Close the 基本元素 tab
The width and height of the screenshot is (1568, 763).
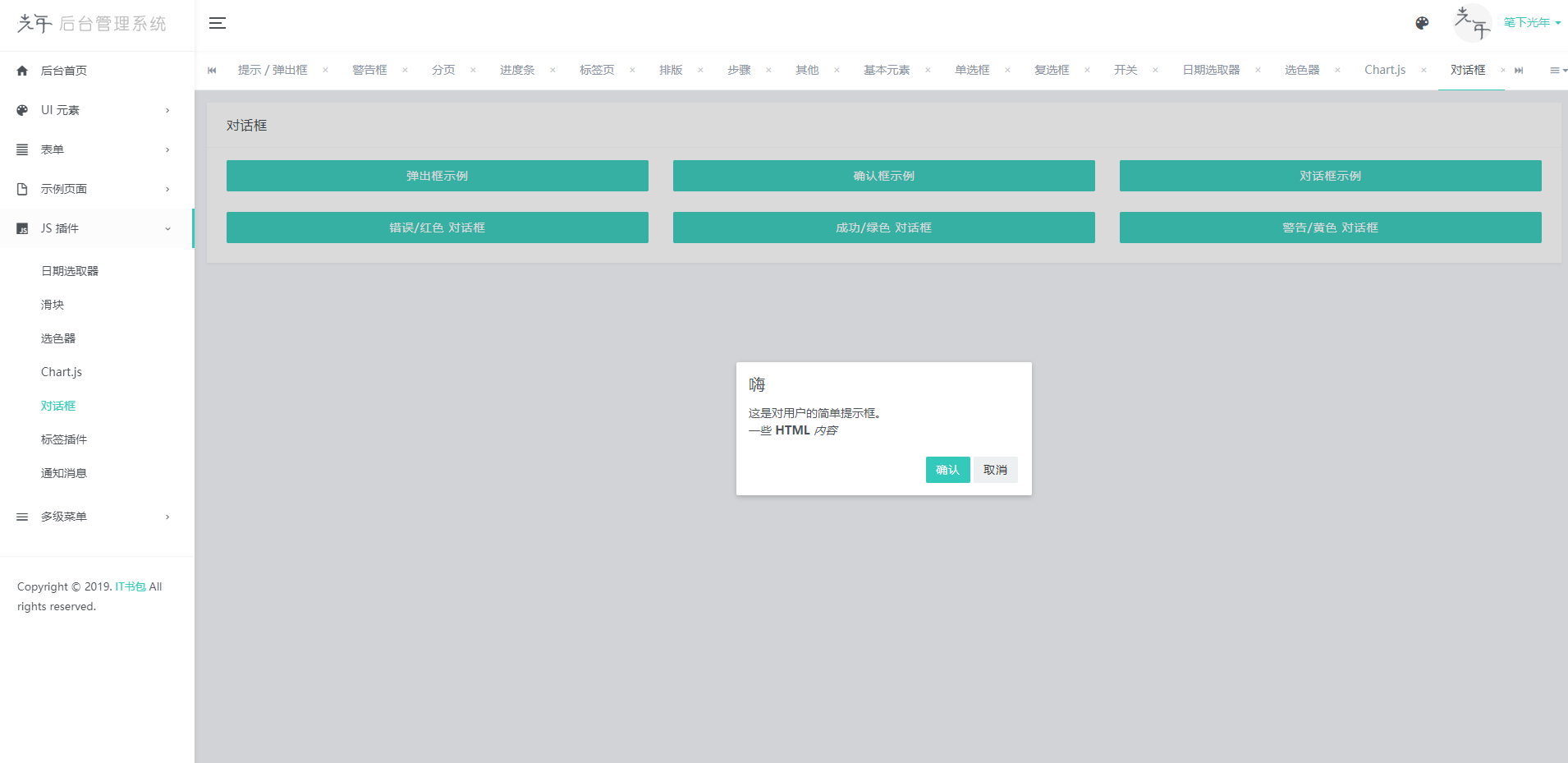click(x=928, y=70)
